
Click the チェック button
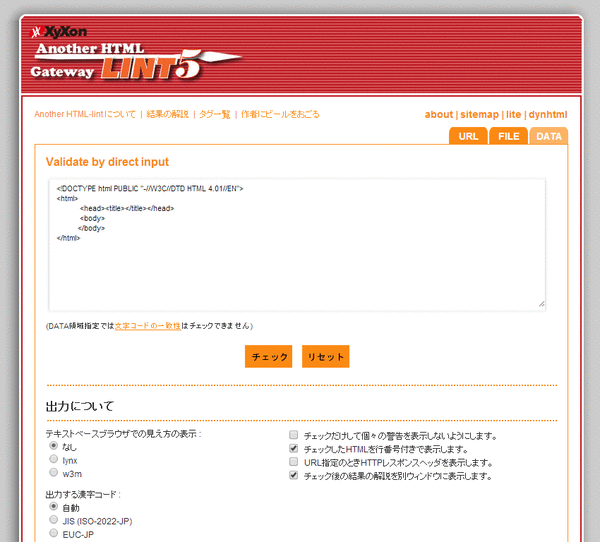click(x=269, y=356)
